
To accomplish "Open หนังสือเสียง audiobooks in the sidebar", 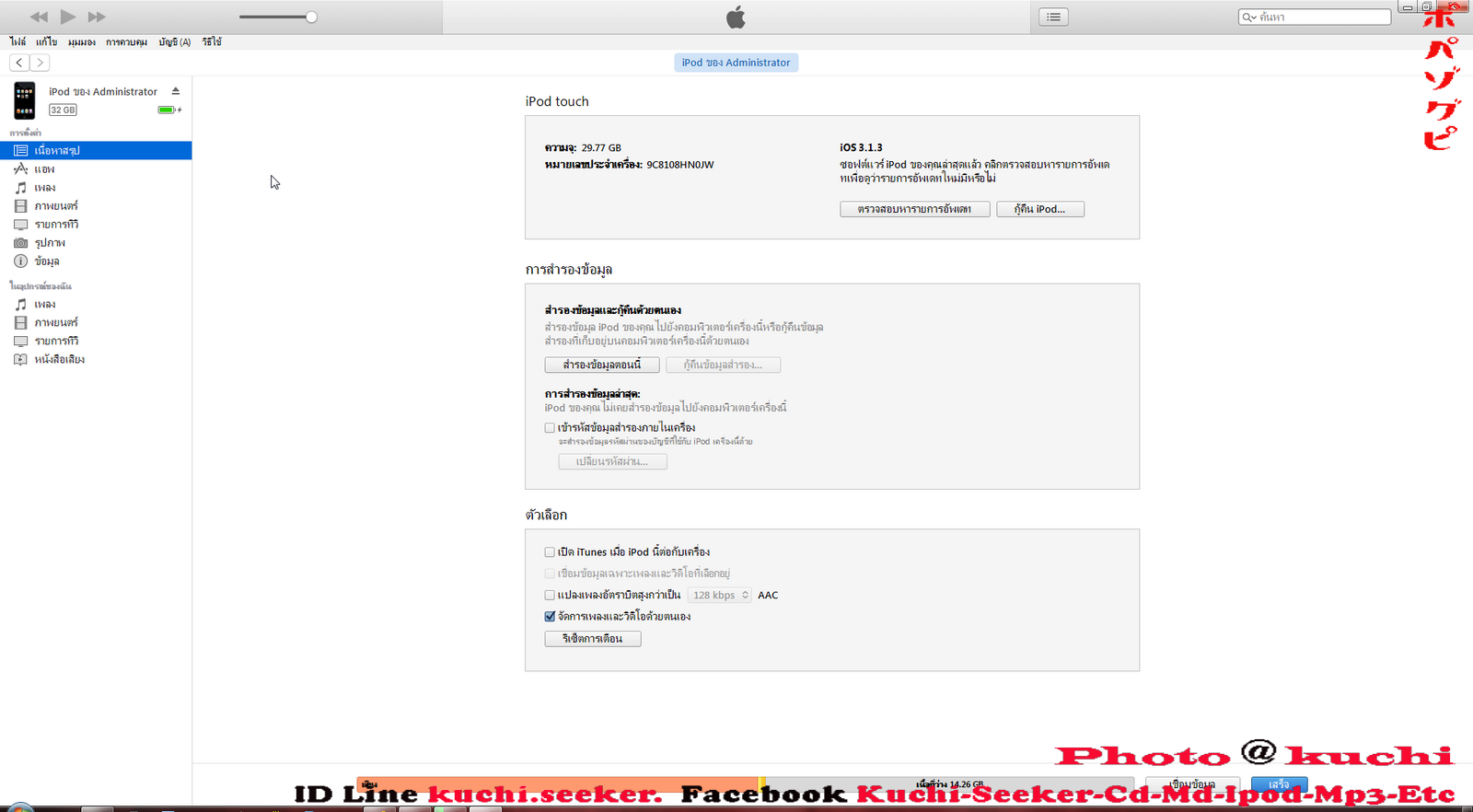I will tap(96, 359).
